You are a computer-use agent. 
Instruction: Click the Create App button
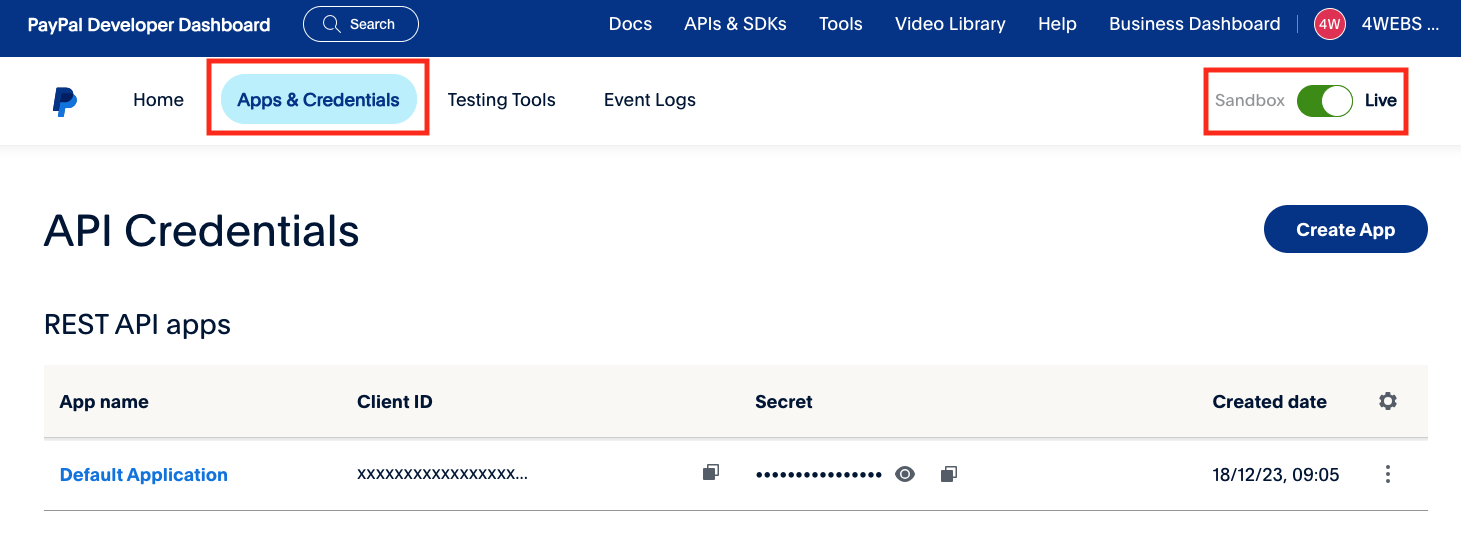[x=1345, y=229]
